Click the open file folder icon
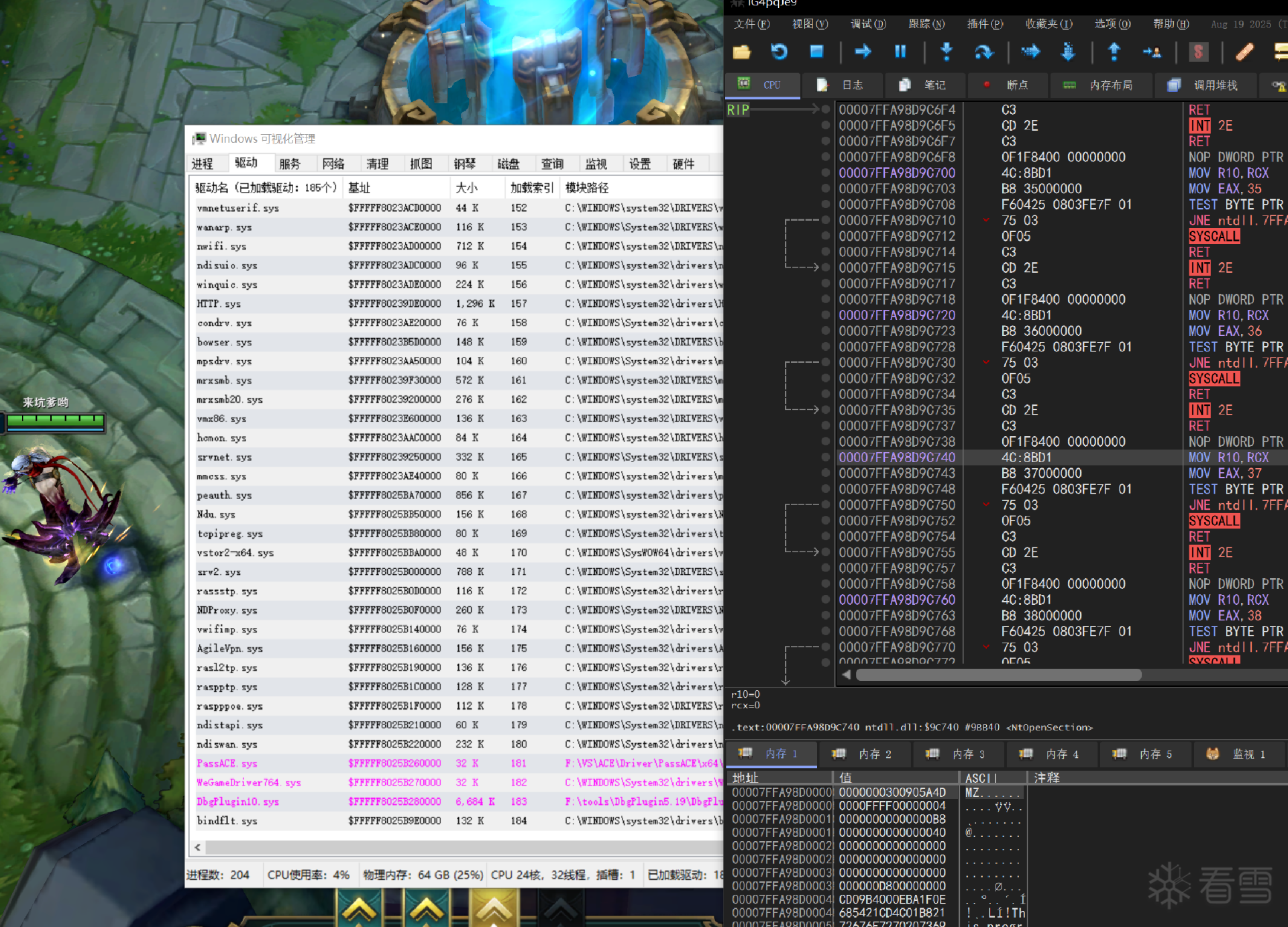 (x=741, y=52)
